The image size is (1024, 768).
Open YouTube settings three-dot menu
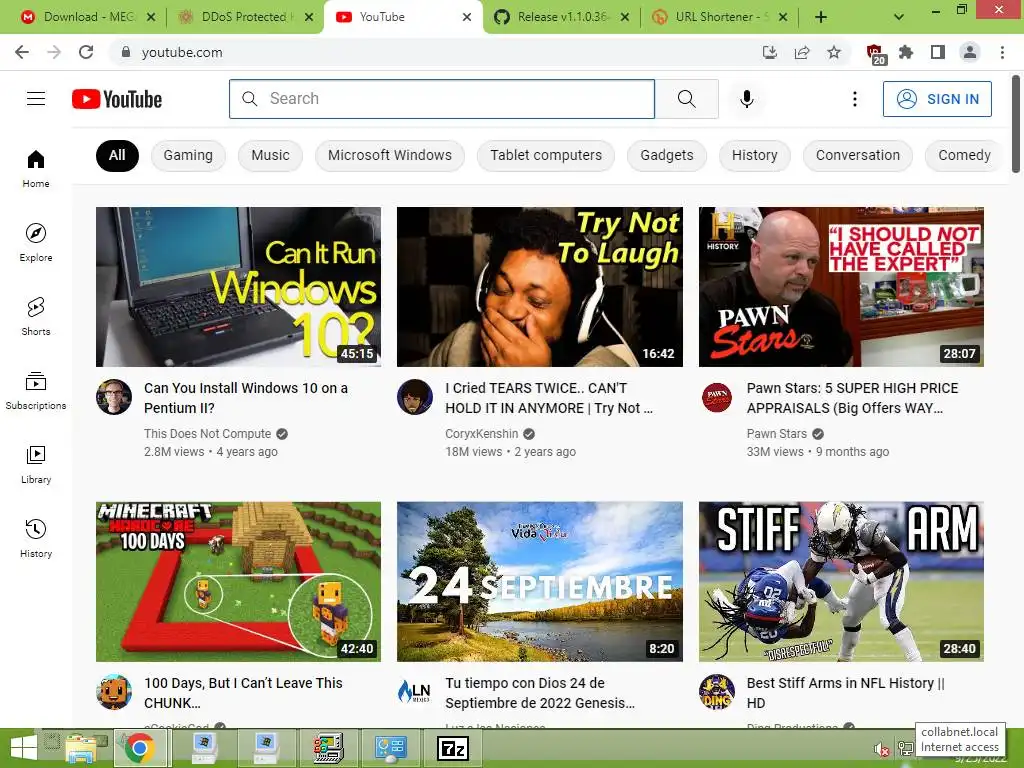855,99
